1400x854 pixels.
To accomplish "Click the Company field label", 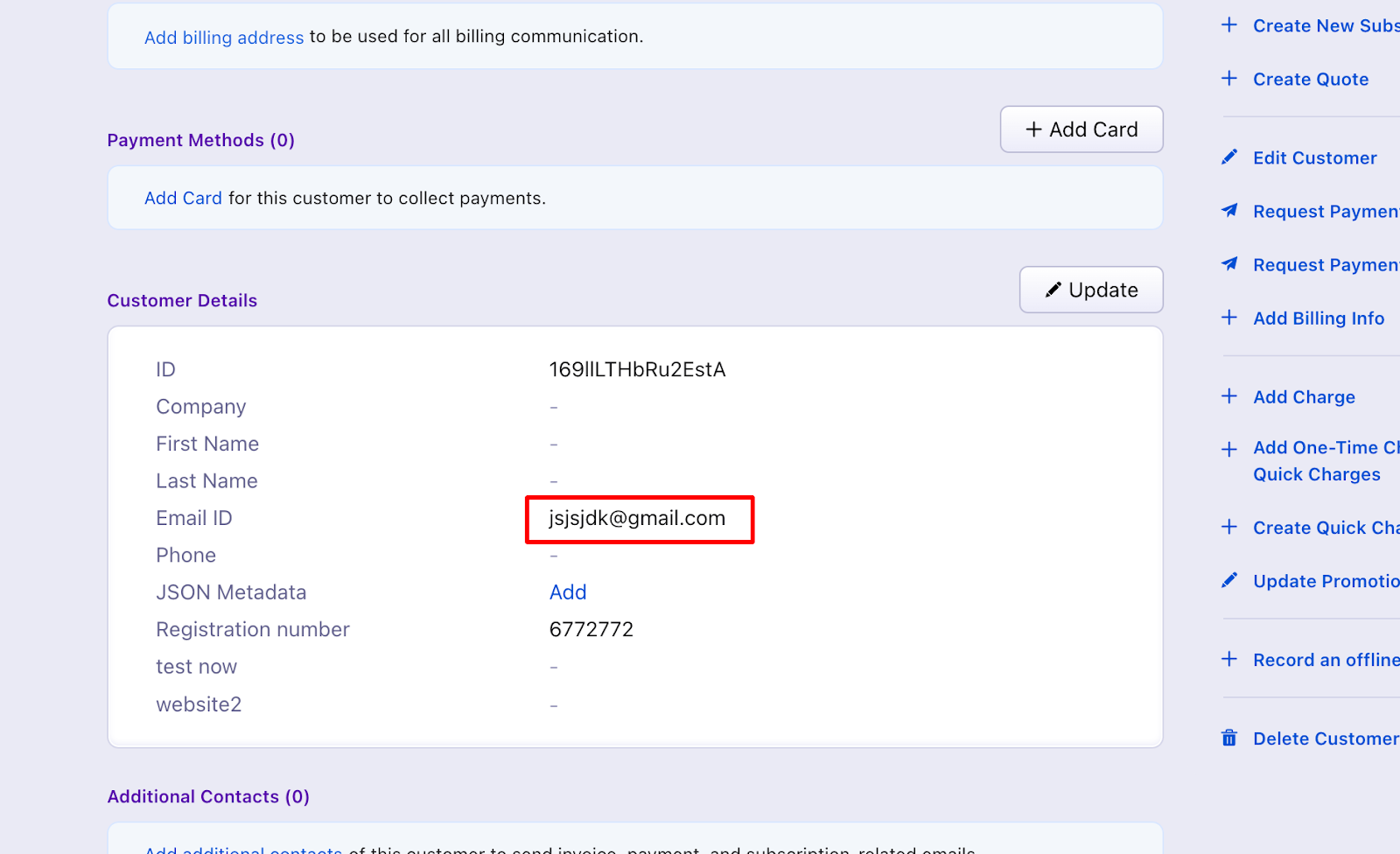I will [201, 407].
